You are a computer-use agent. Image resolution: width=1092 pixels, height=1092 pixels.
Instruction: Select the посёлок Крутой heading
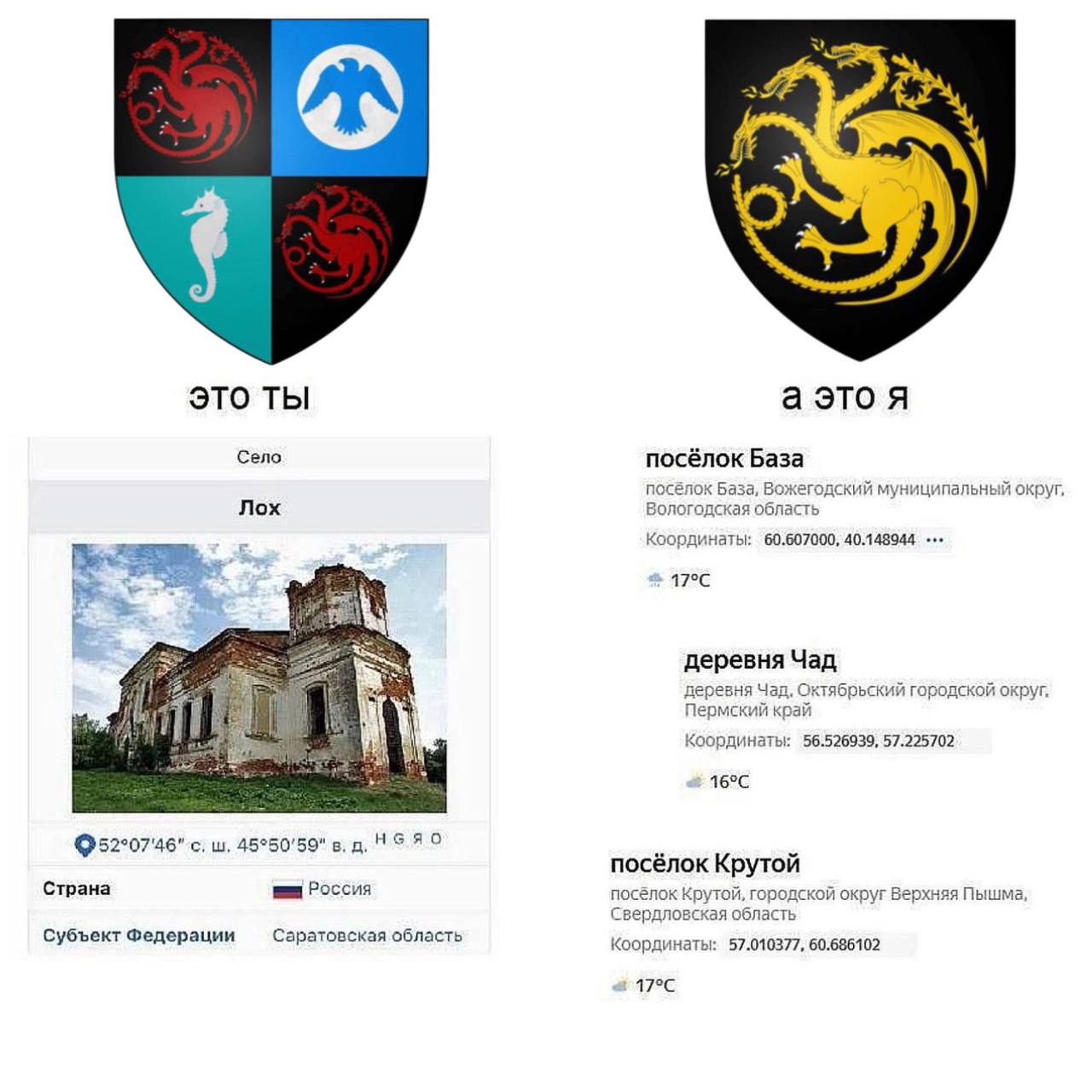(705, 864)
